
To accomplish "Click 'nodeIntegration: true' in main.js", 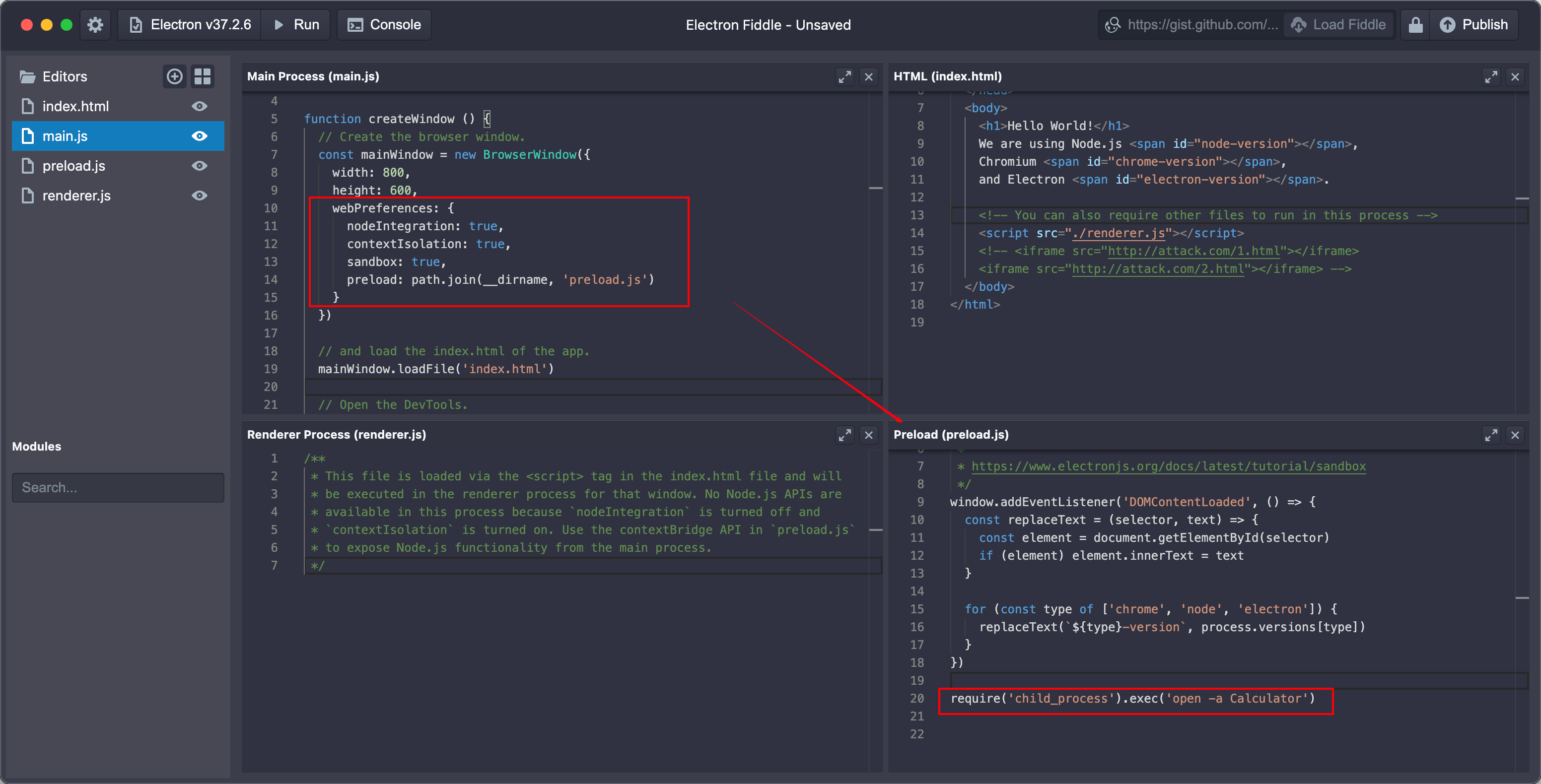I will coord(425,226).
